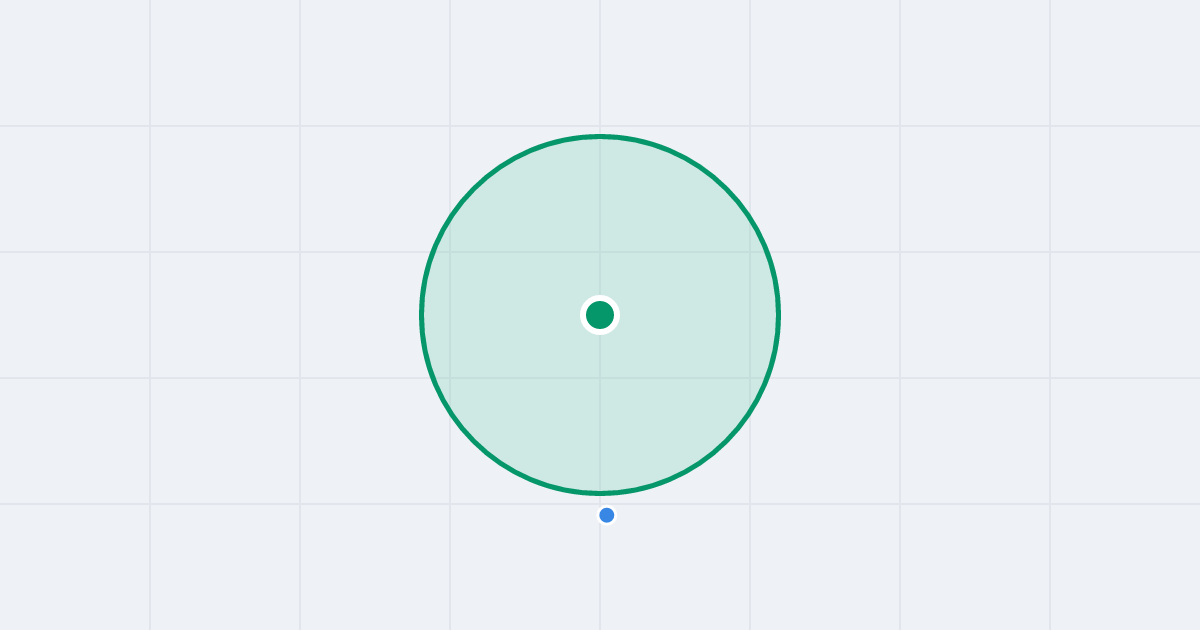
Task: Click the grid intersection in the bottom-right canvas corner
Action: click(1050, 504)
